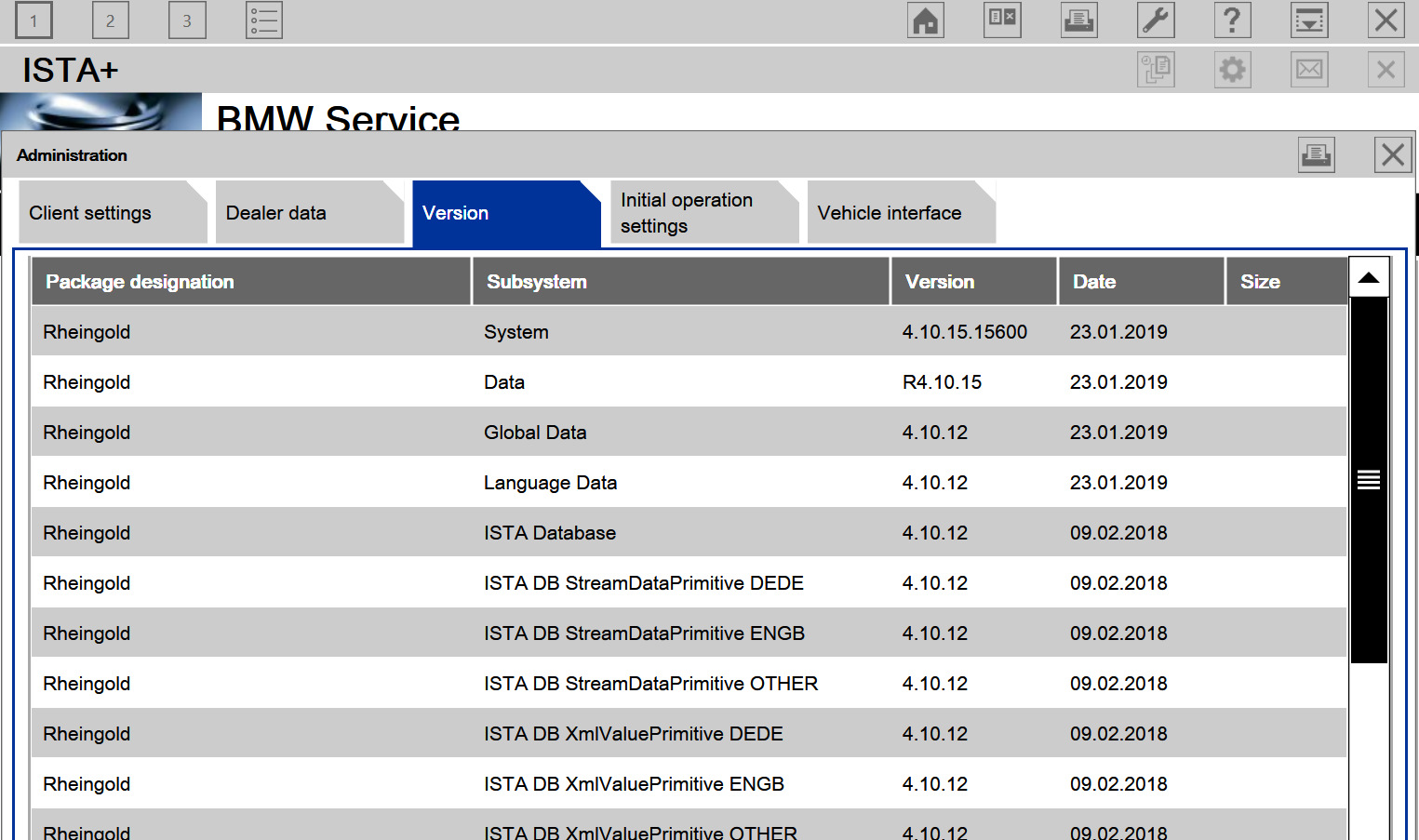The height and width of the screenshot is (840, 1419).
Task: Click the number 1 box icon
Action: pos(34,20)
